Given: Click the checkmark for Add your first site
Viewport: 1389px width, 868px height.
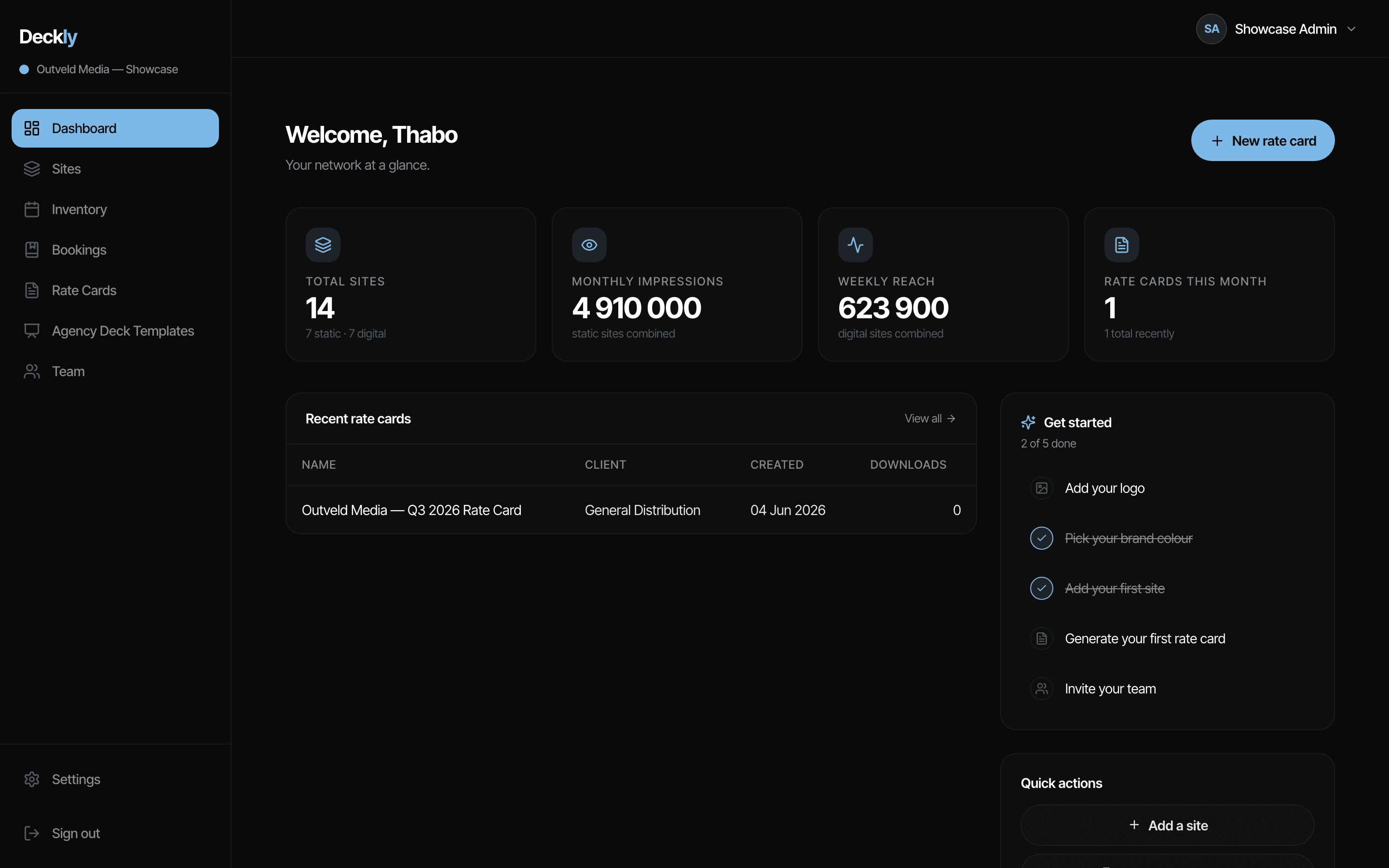Looking at the screenshot, I should pyautogui.click(x=1042, y=588).
